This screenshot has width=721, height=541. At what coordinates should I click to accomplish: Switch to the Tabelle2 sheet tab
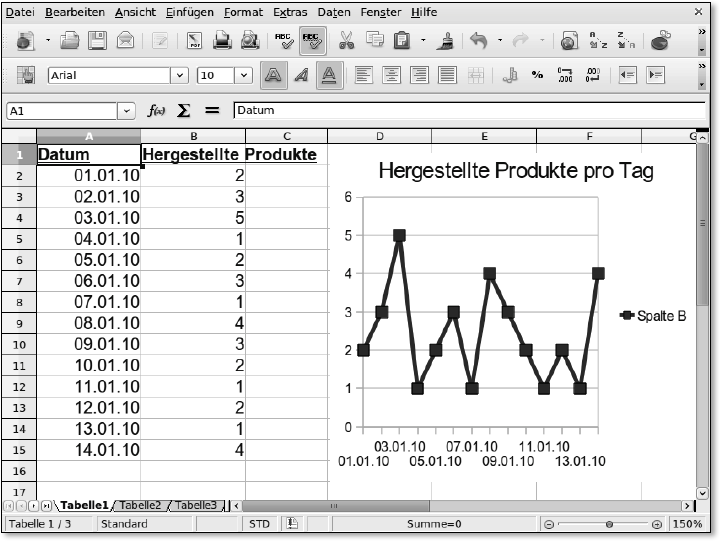pyautogui.click(x=140, y=506)
